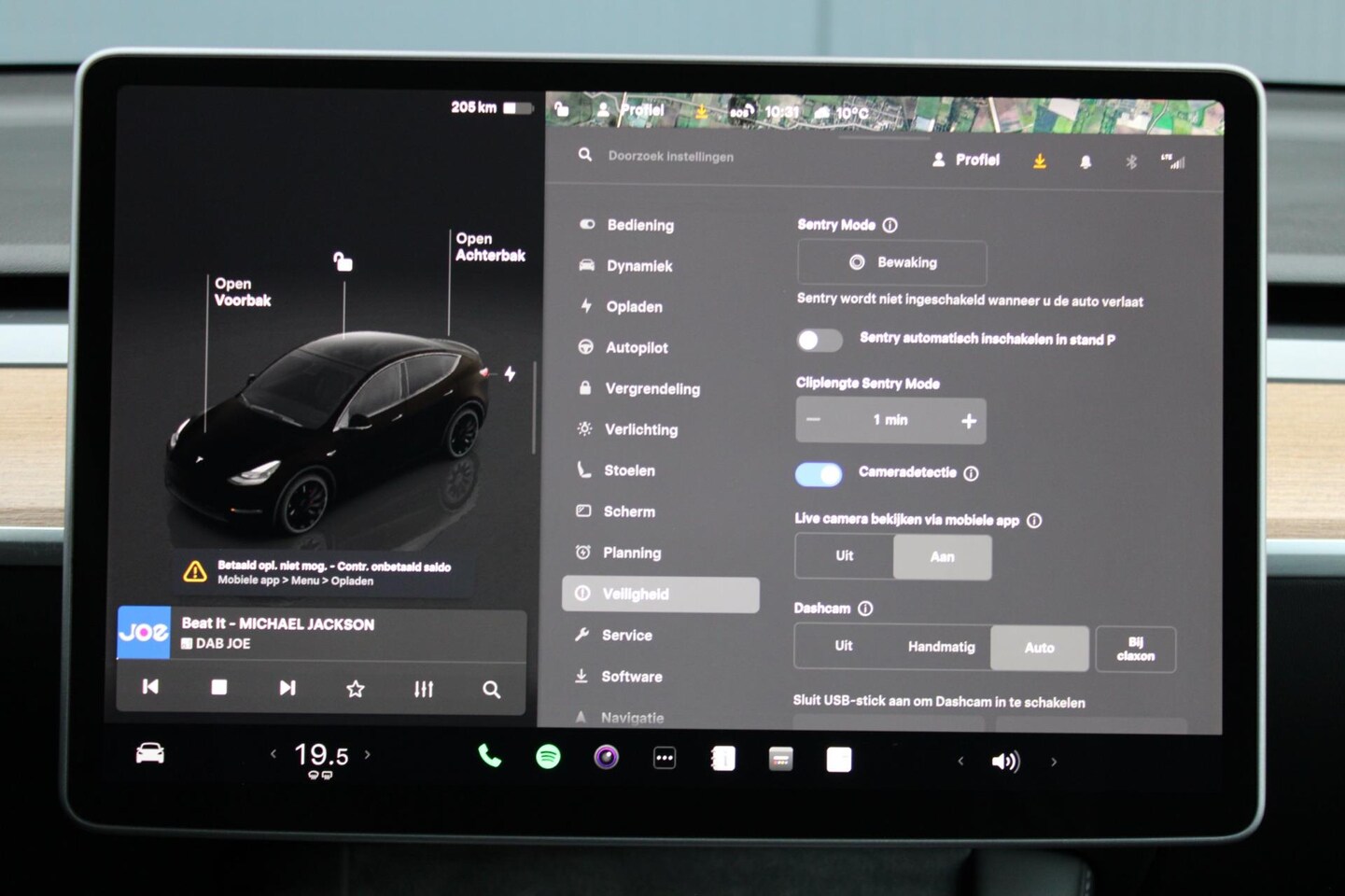Search media with magnifier icon
1345x896 pixels.
491,690
